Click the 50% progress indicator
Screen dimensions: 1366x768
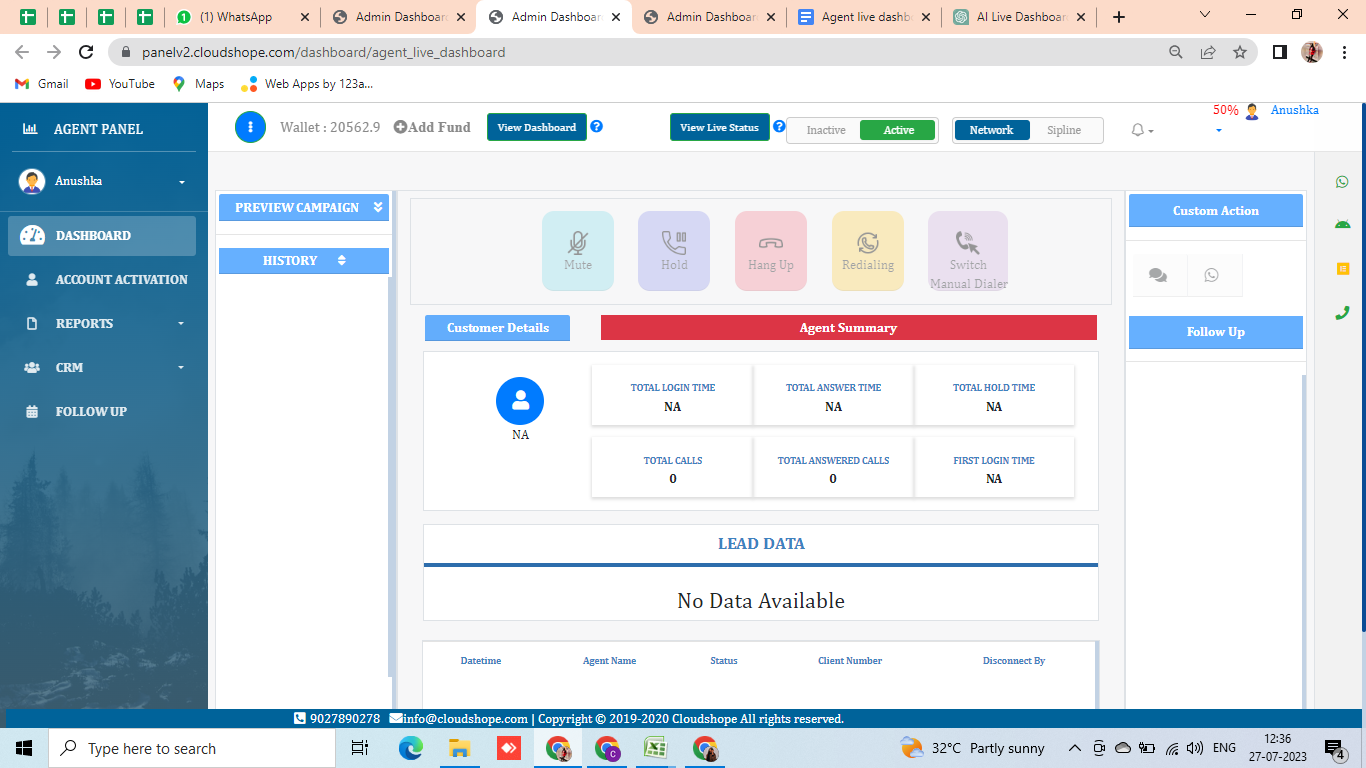coord(1225,110)
